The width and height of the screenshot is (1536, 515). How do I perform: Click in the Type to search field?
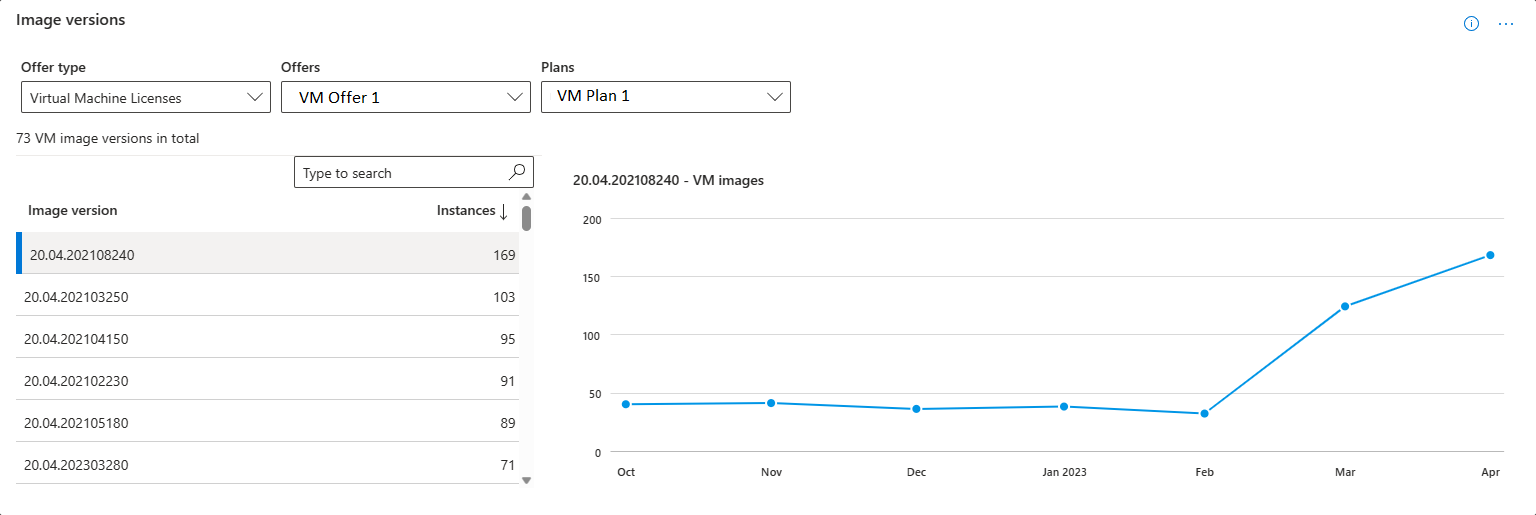pos(400,173)
